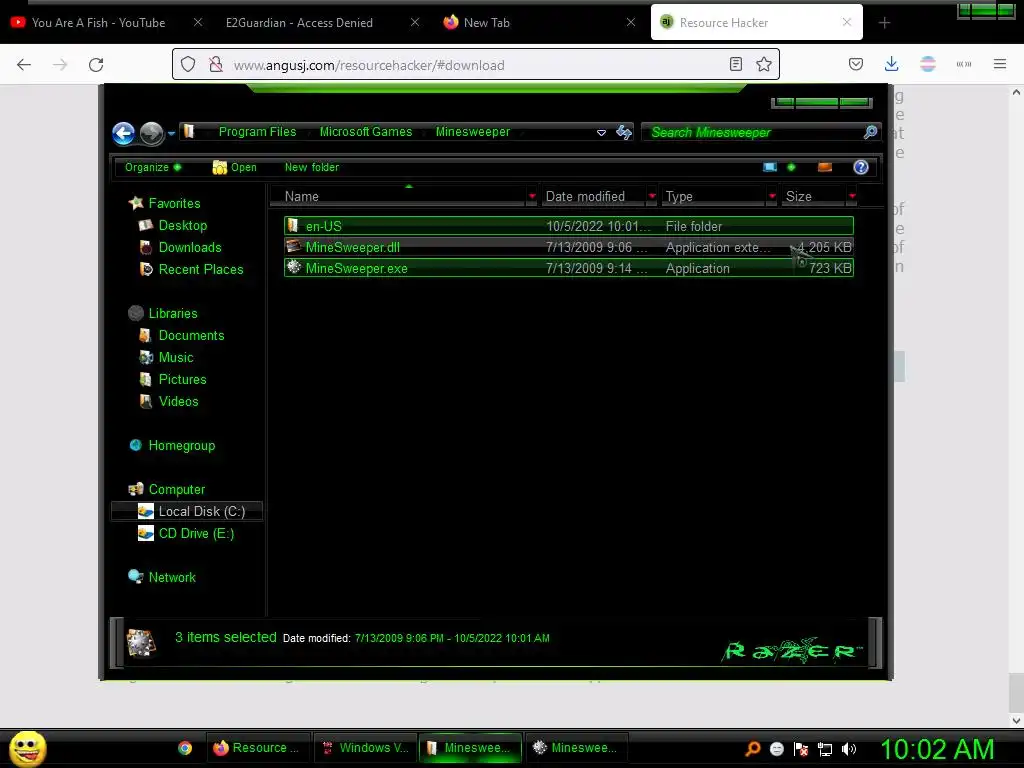This screenshot has height=768, width=1024.
Task: Open the Type column filter dropdown
Action: click(773, 197)
